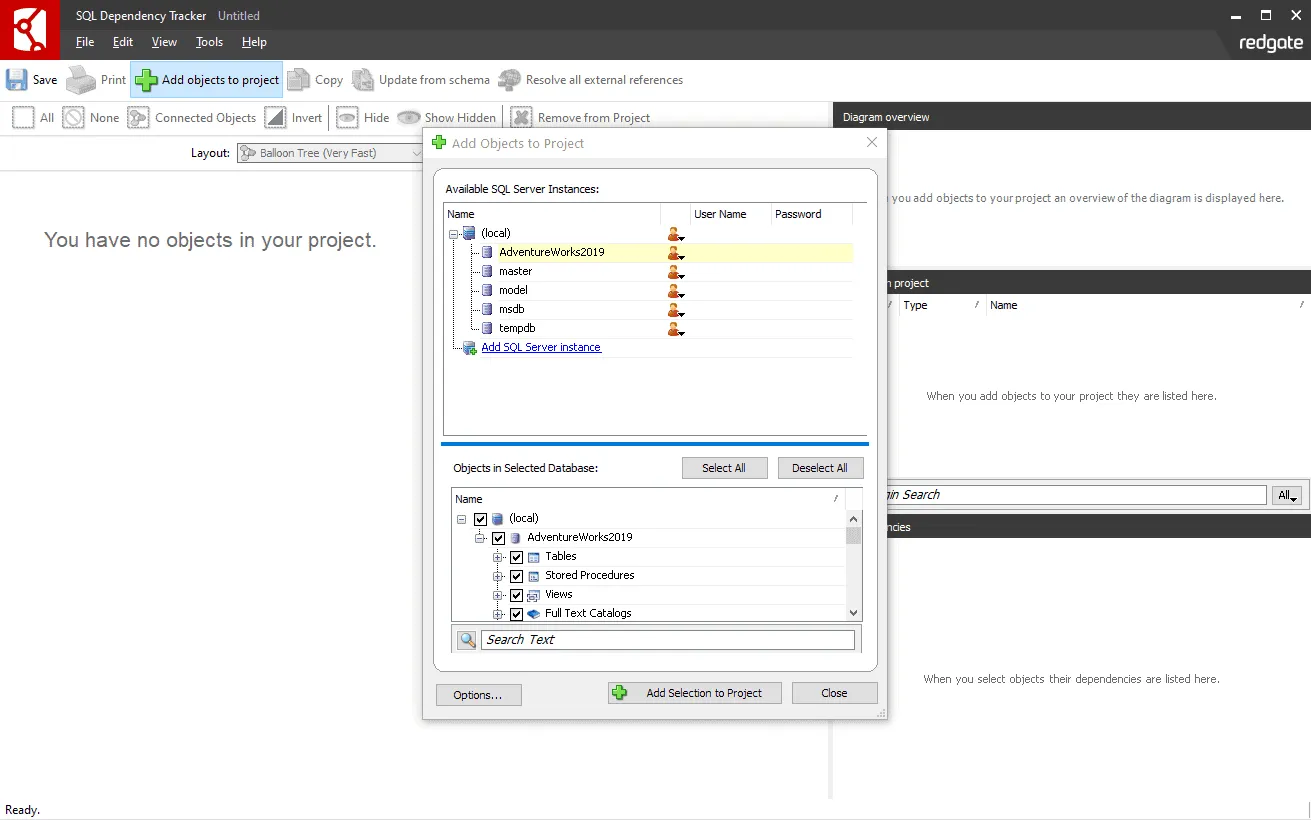Image resolution: width=1311 pixels, height=820 pixels.
Task: Select the msdb database in the instances list
Action: tap(511, 309)
